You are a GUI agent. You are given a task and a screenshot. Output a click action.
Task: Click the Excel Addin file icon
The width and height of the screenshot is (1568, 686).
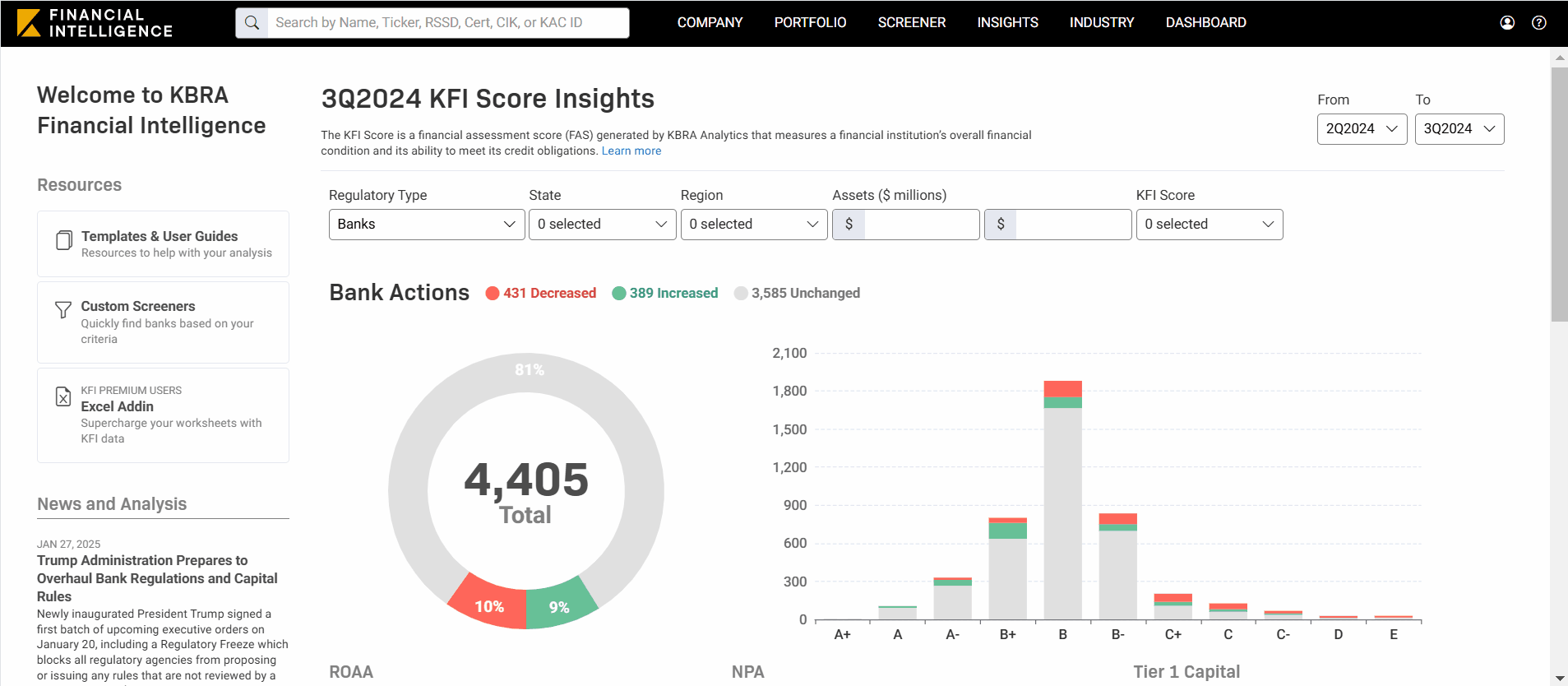point(63,396)
